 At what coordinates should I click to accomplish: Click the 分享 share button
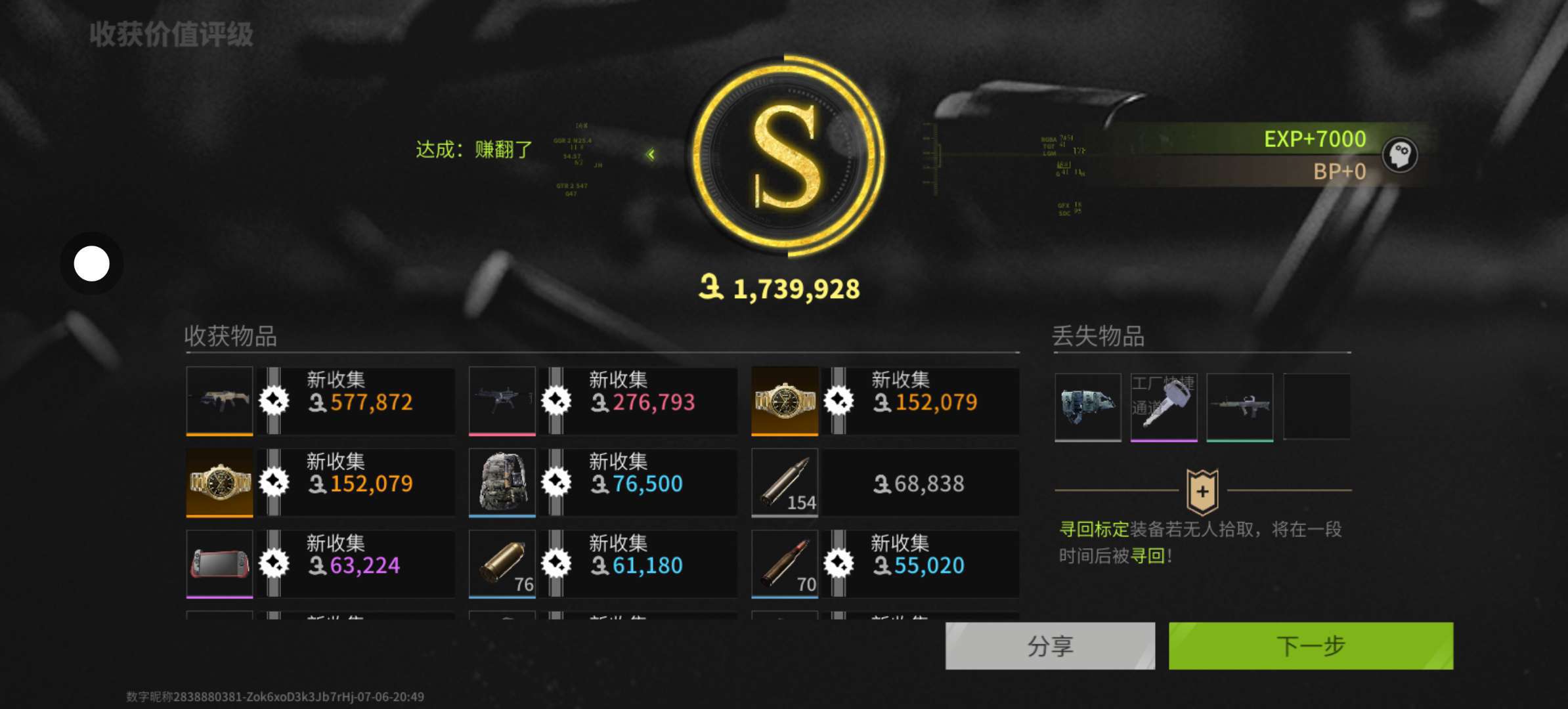click(1050, 646)
